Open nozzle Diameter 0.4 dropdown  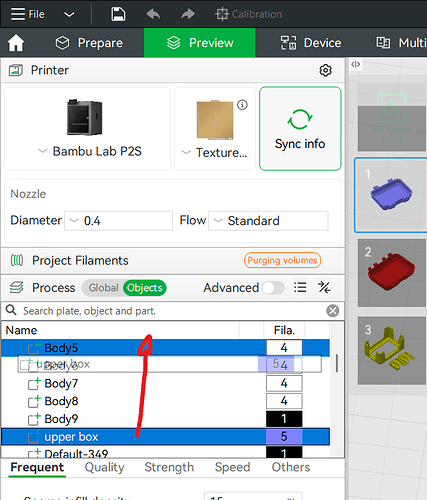point(118,221)
